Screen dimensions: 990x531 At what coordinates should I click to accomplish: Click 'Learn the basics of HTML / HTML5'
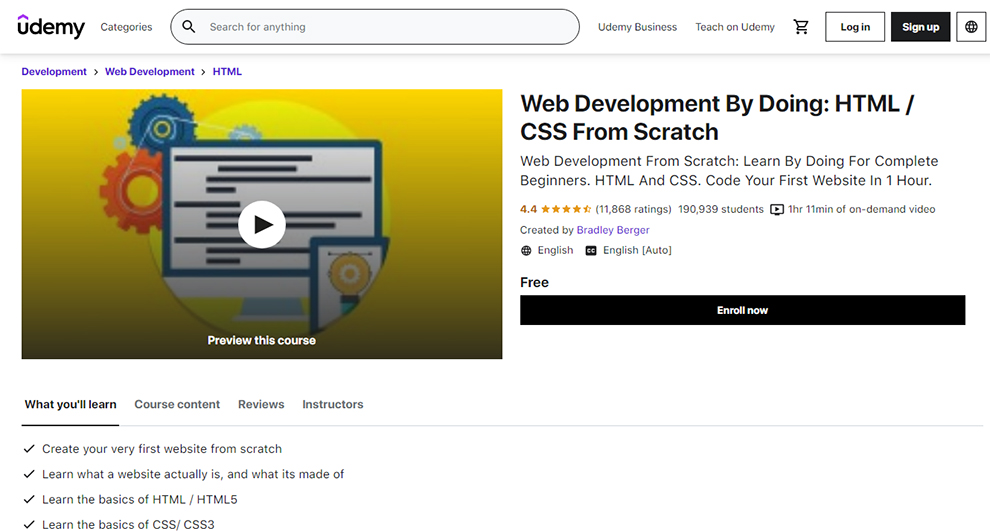(140, 499)
